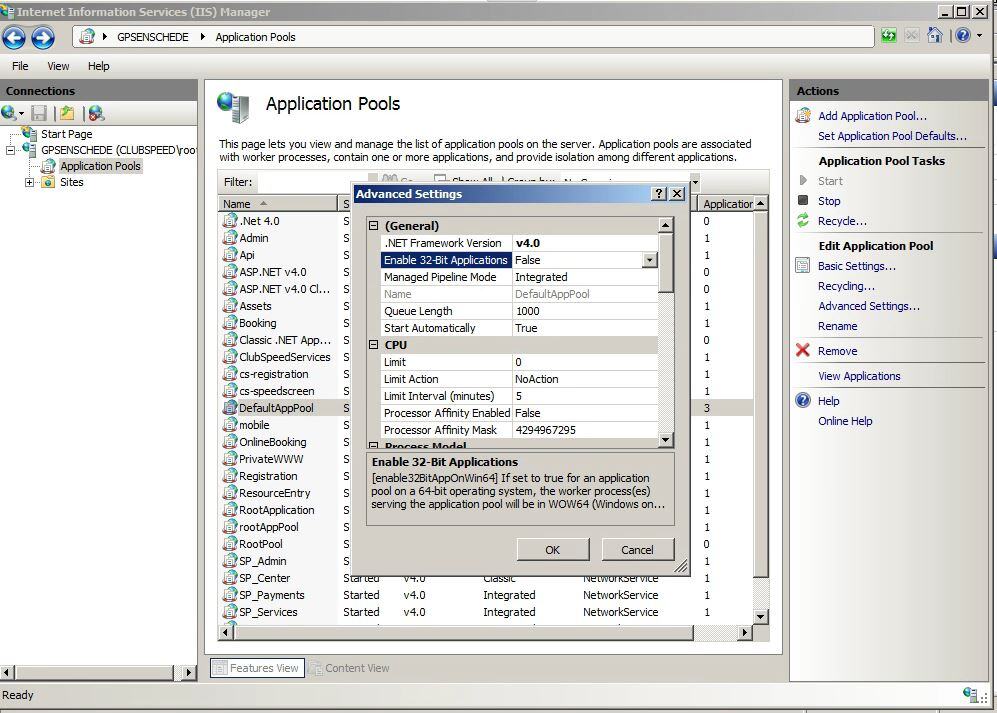Click Online Help link
Viewport: 997px width, 713px height.
click(x=845, y=421)
